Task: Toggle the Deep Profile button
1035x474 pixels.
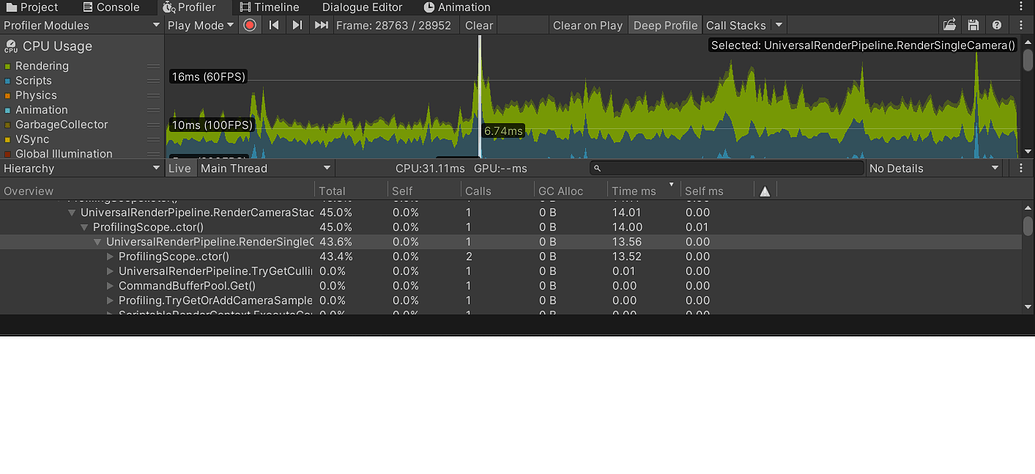Action: coord(665,25)
